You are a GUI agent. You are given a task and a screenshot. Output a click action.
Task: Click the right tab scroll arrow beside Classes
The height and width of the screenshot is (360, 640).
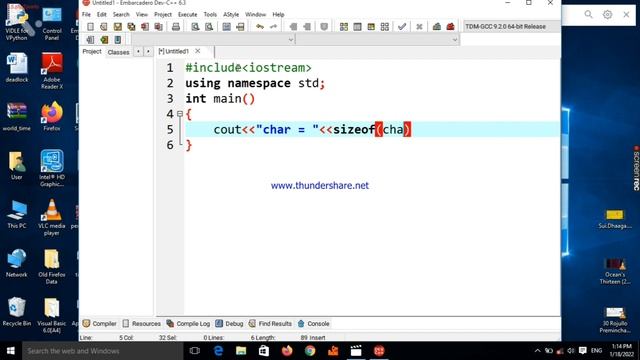coord(148,51)
